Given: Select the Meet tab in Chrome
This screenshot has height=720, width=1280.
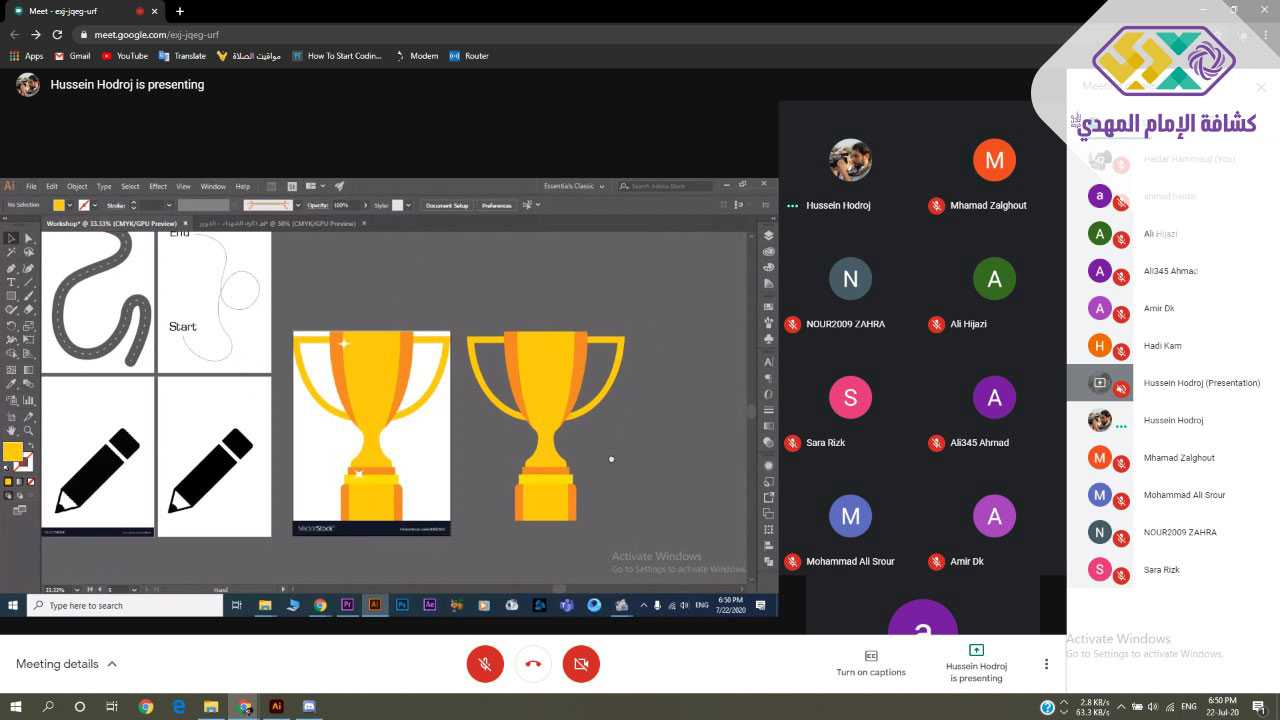Looking at the screenshot, I should (x=70, y=11).
